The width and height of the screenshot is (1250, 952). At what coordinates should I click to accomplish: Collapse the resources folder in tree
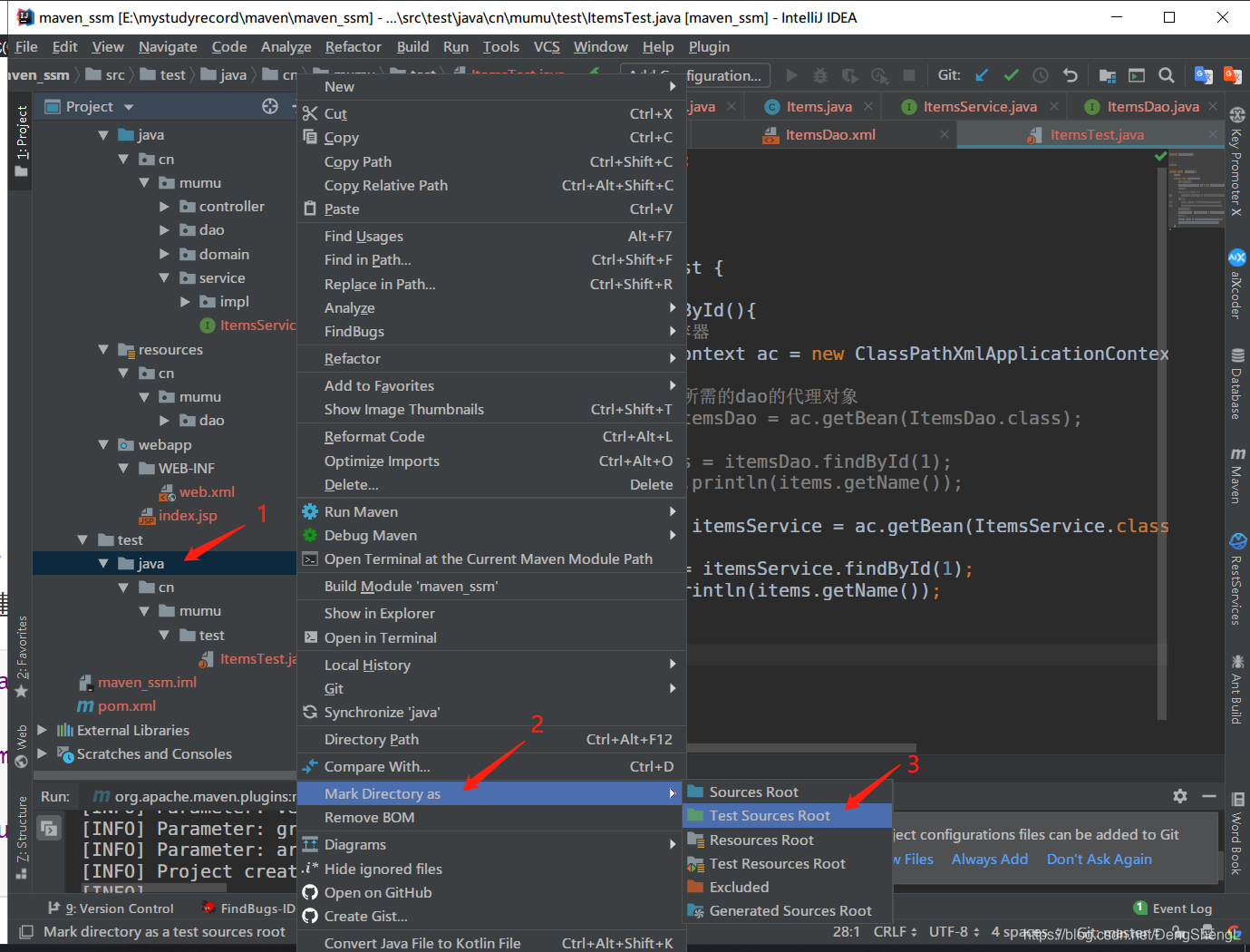coord(103,350)
